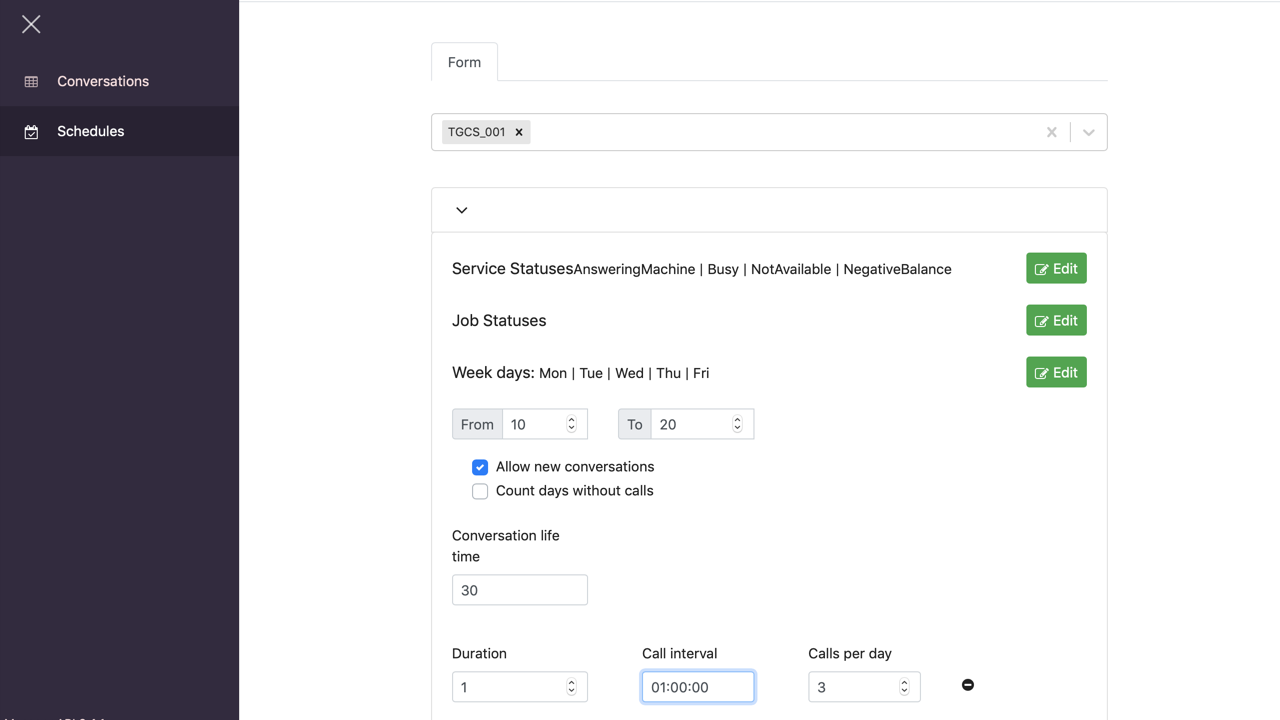Collapse the schedule panel chevron

pos(461,210)
